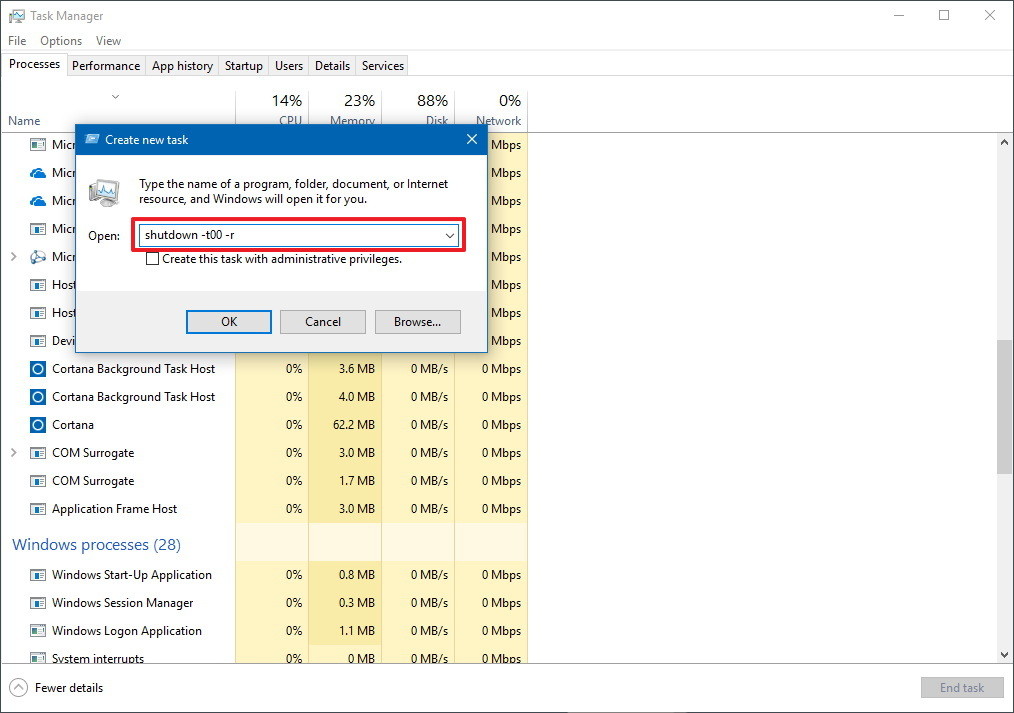
Task: Click the Windows Logon Application icon
Action: (x=38, y=631)
